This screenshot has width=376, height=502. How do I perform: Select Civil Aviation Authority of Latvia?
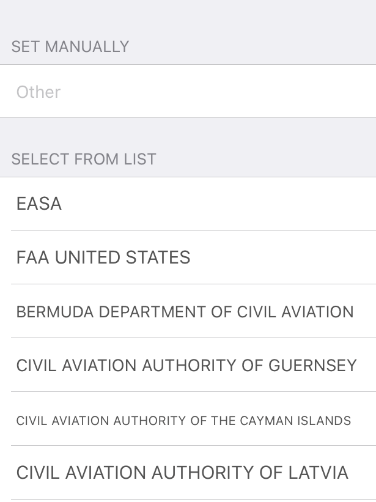(188, 473)
